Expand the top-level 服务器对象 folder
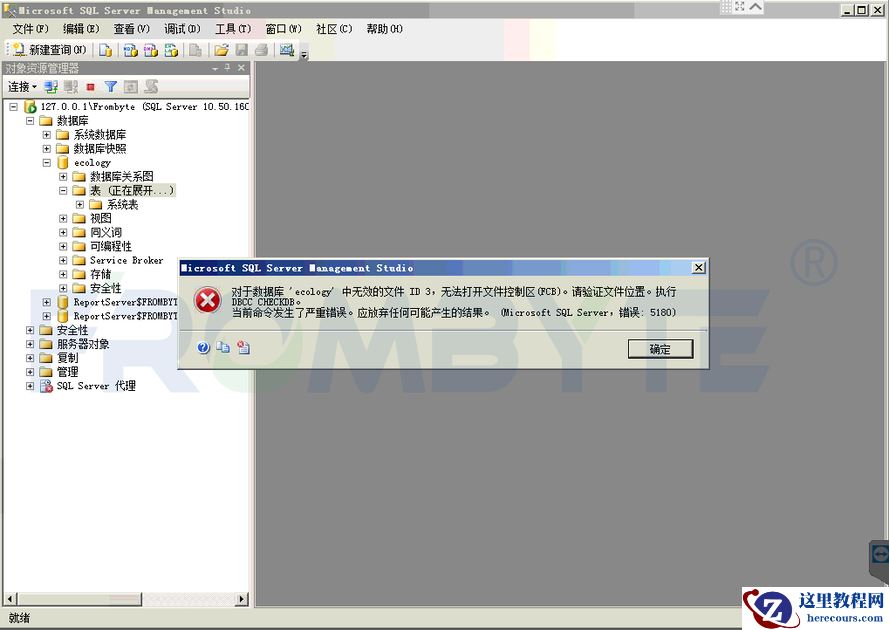Viewport: 889px width, 630px height. [30, 344]
